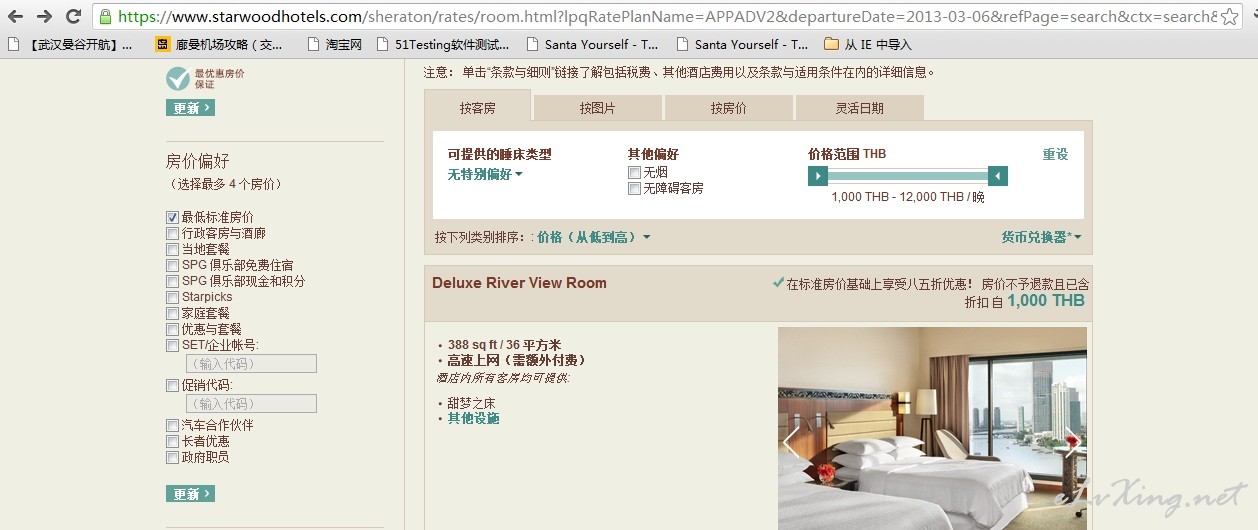This screenshot has height=530, width=1258.
Task: Uncheck the 最低标准房价 checkbox
Action: tap(173, 217)
